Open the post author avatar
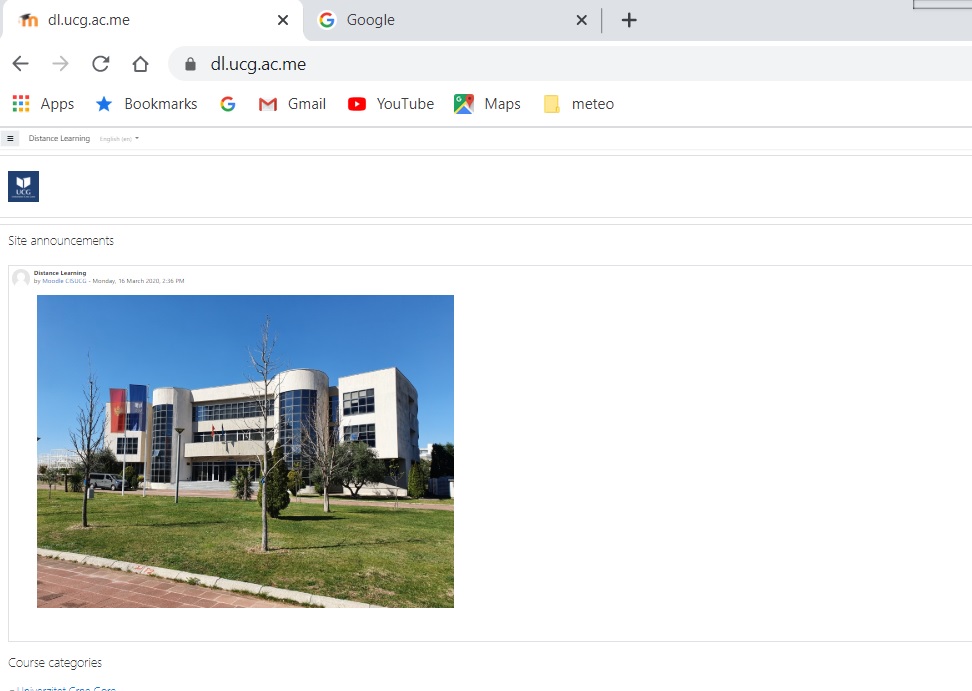 (x=21, y=278)
